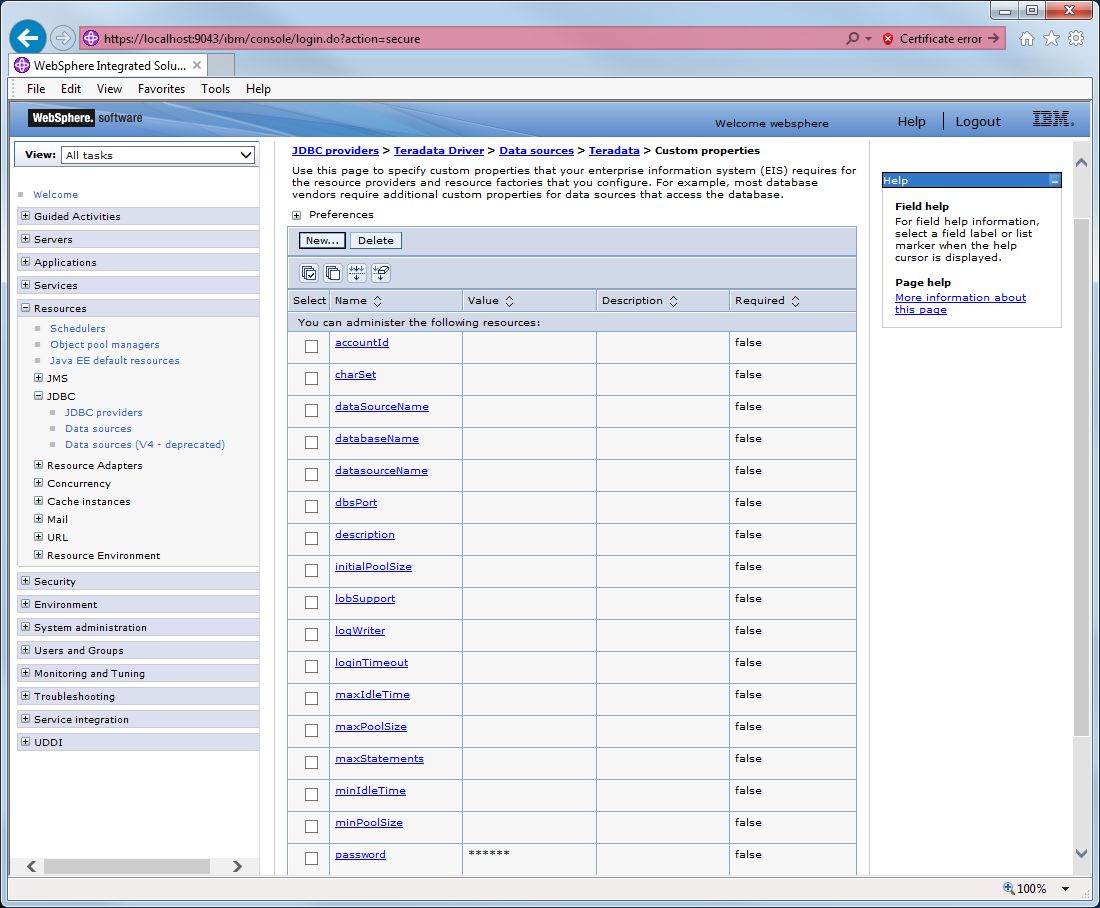Click the content pane vertical scrollbar thumb
This screenshot has height=908, width=1100.
(1081, 477)
